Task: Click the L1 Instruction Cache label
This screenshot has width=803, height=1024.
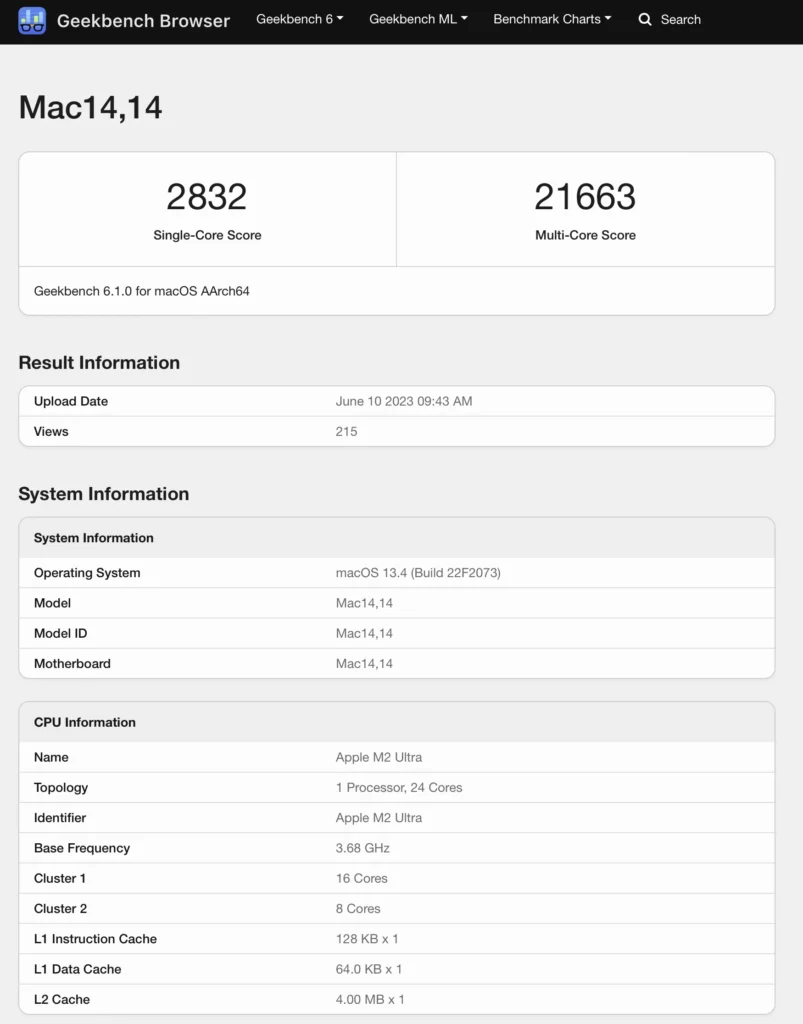Action: [95, 939]
